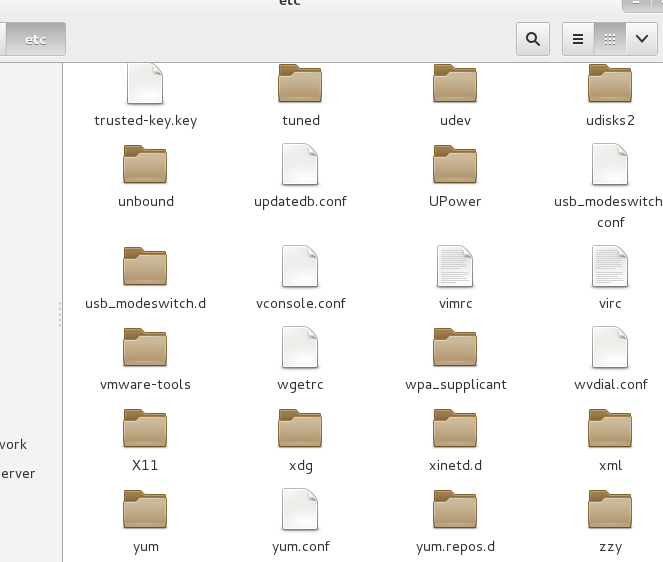Switch to grid icon view
The width and height of the screenshot is (663, 562).
(610, 39)
